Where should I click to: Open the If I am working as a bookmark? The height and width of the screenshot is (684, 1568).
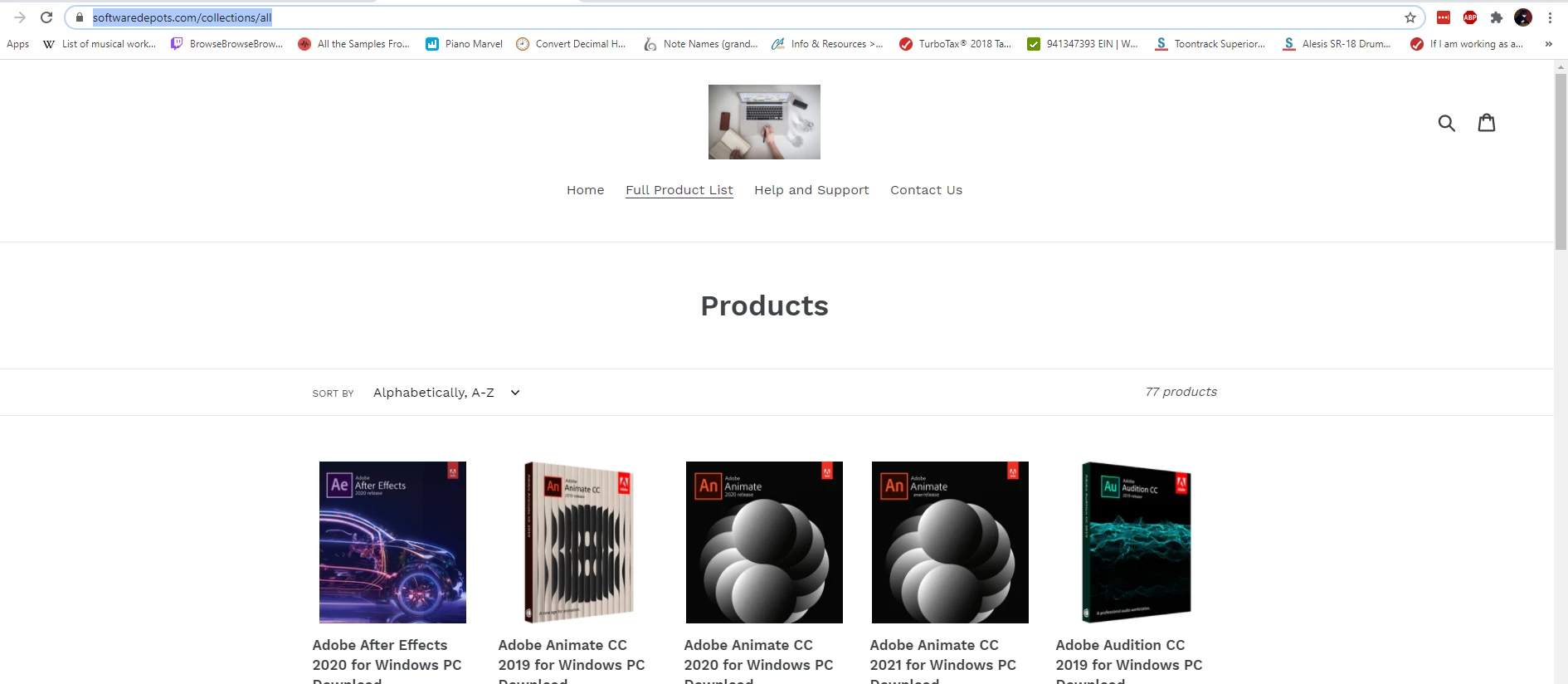point(1467,44)
